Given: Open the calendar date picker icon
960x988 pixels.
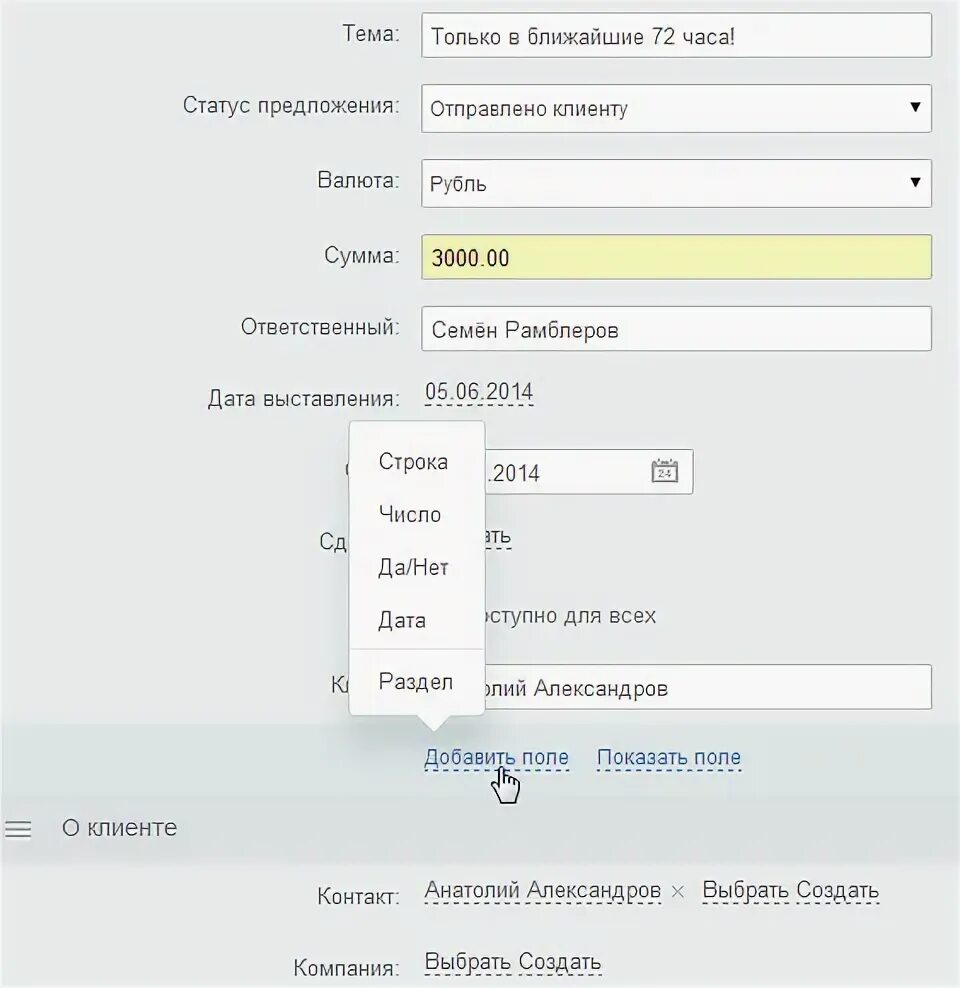Looking at the screenshot, I should (665, 471).
